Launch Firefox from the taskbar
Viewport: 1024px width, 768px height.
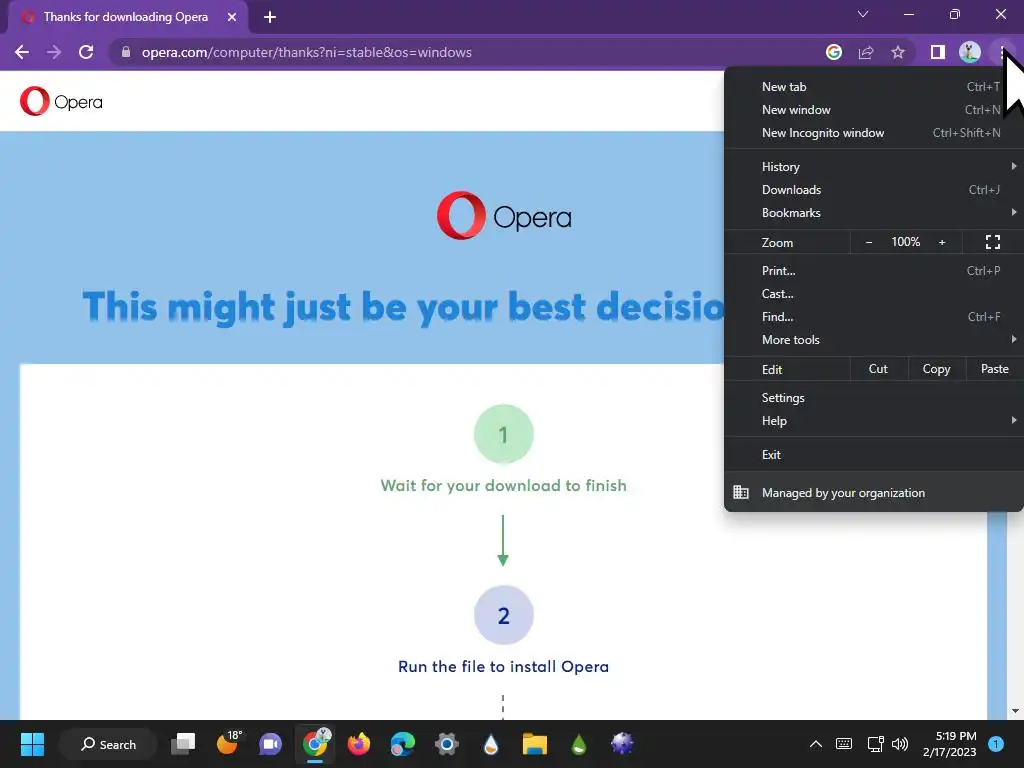pos(359,744)
